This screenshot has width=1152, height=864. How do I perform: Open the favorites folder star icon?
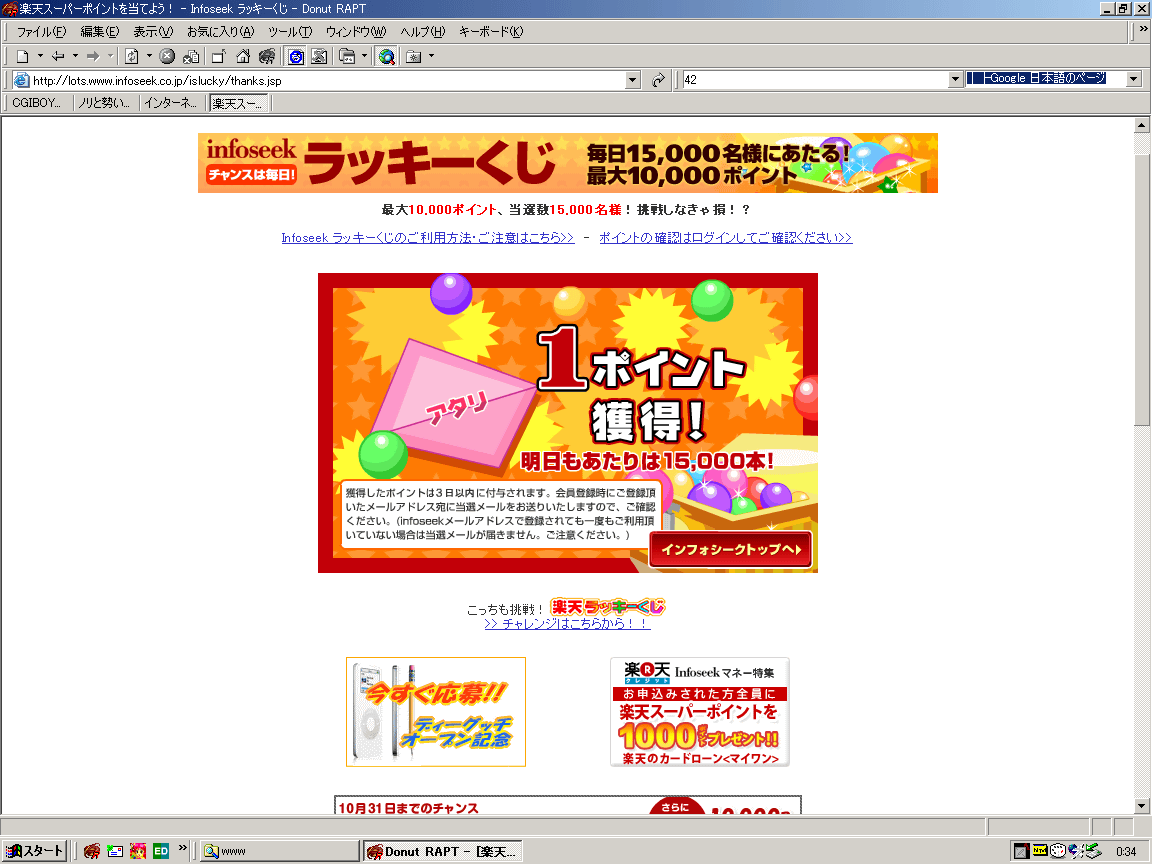[x=414, y=57]
